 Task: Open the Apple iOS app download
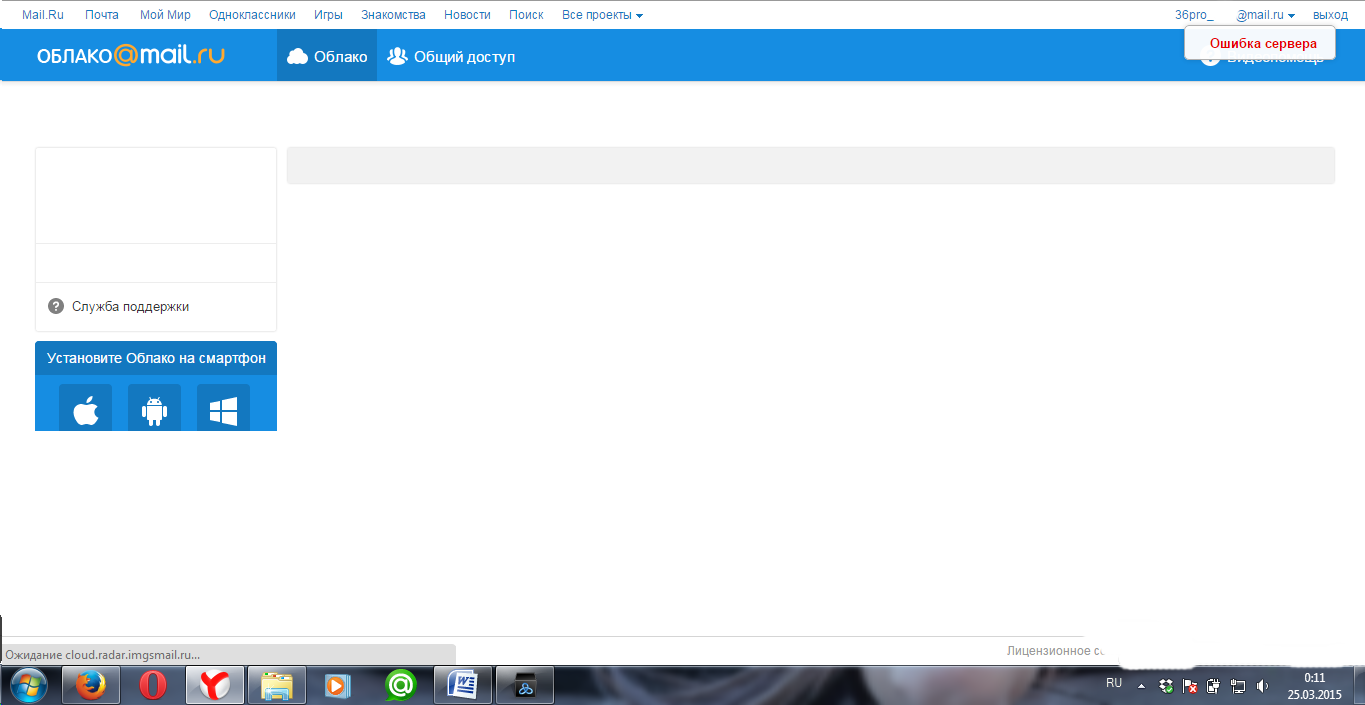86,410
